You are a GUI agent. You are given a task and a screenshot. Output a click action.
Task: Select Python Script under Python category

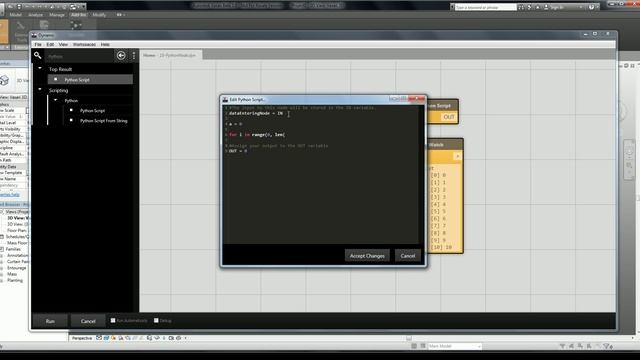(x=92, y=111)
